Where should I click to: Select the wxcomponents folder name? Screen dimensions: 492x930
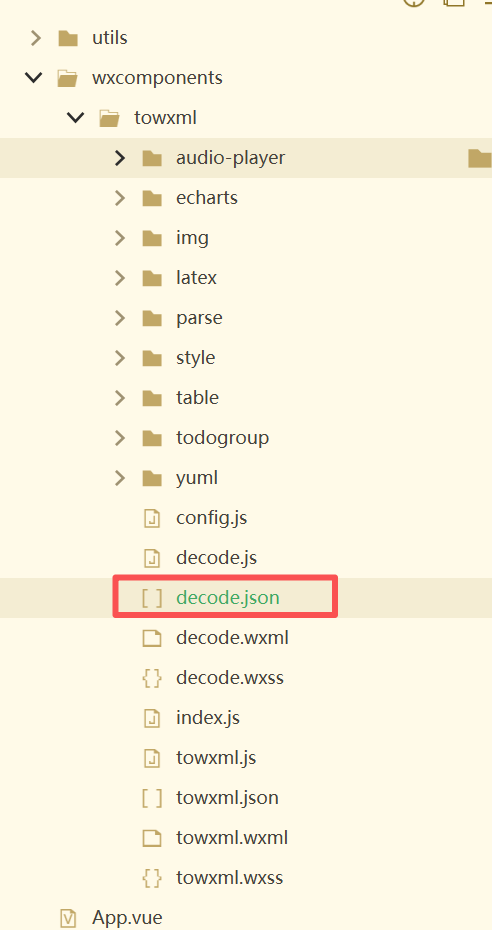click(157, 78)
